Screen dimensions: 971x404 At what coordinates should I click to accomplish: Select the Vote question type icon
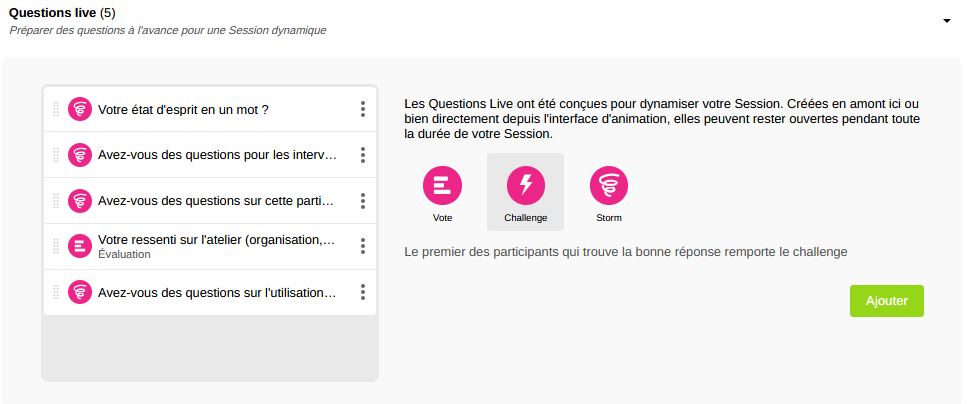tap(442, 186)
